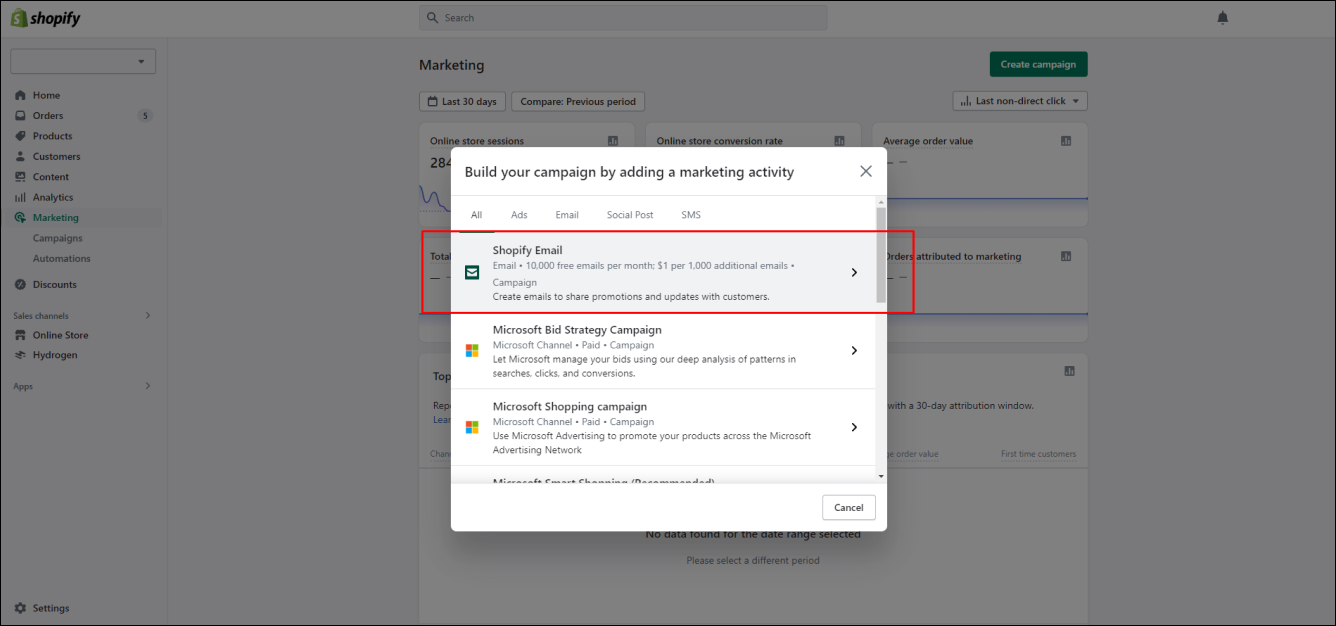
Task: Click the Content icon in sidebar
Action: coord(20,177)
